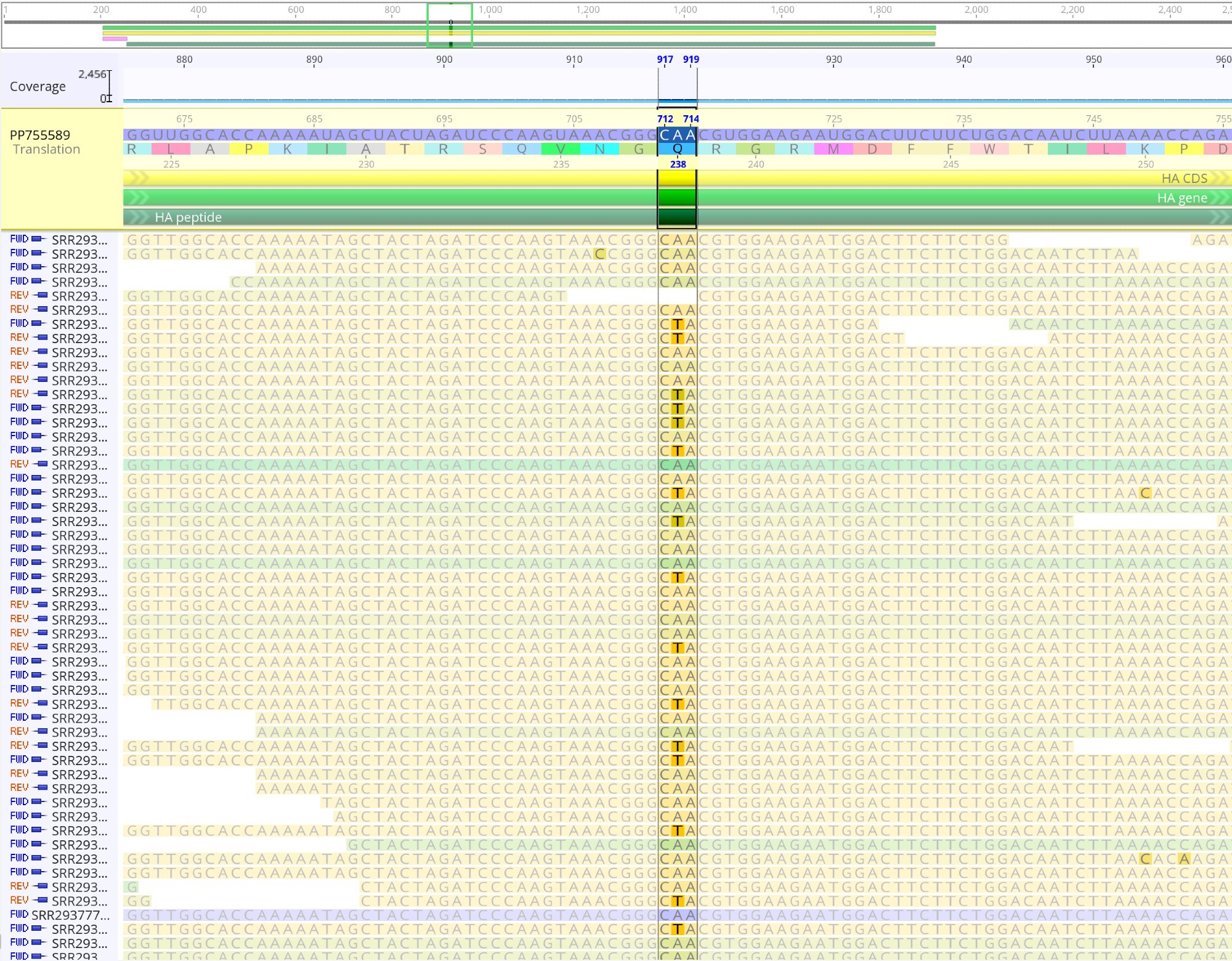Click the dark green HA peptide bar in the overview
This screenshot has height=961, width=1232.
530,44
